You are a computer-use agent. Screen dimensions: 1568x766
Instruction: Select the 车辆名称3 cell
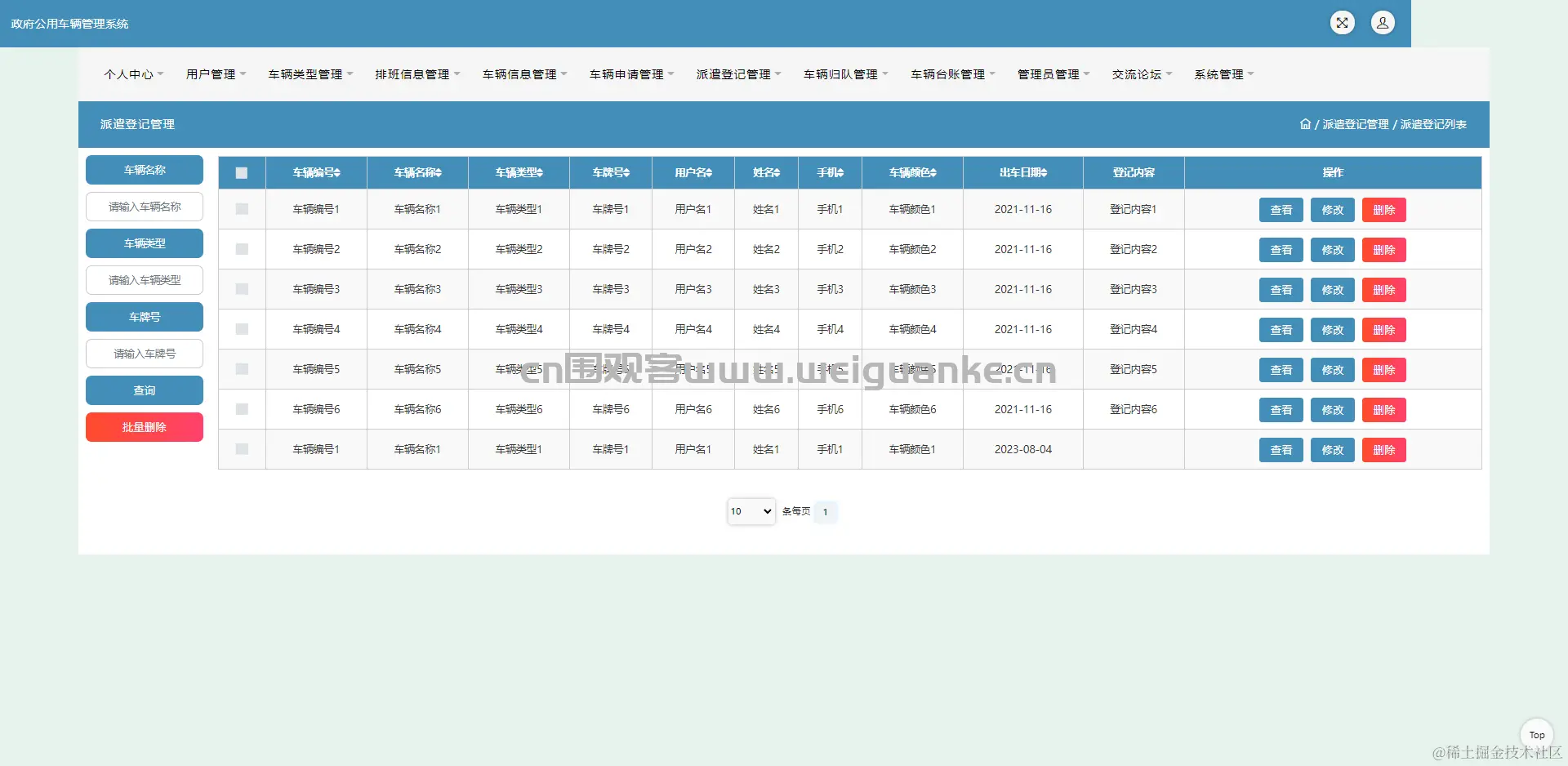click(417, 289)
